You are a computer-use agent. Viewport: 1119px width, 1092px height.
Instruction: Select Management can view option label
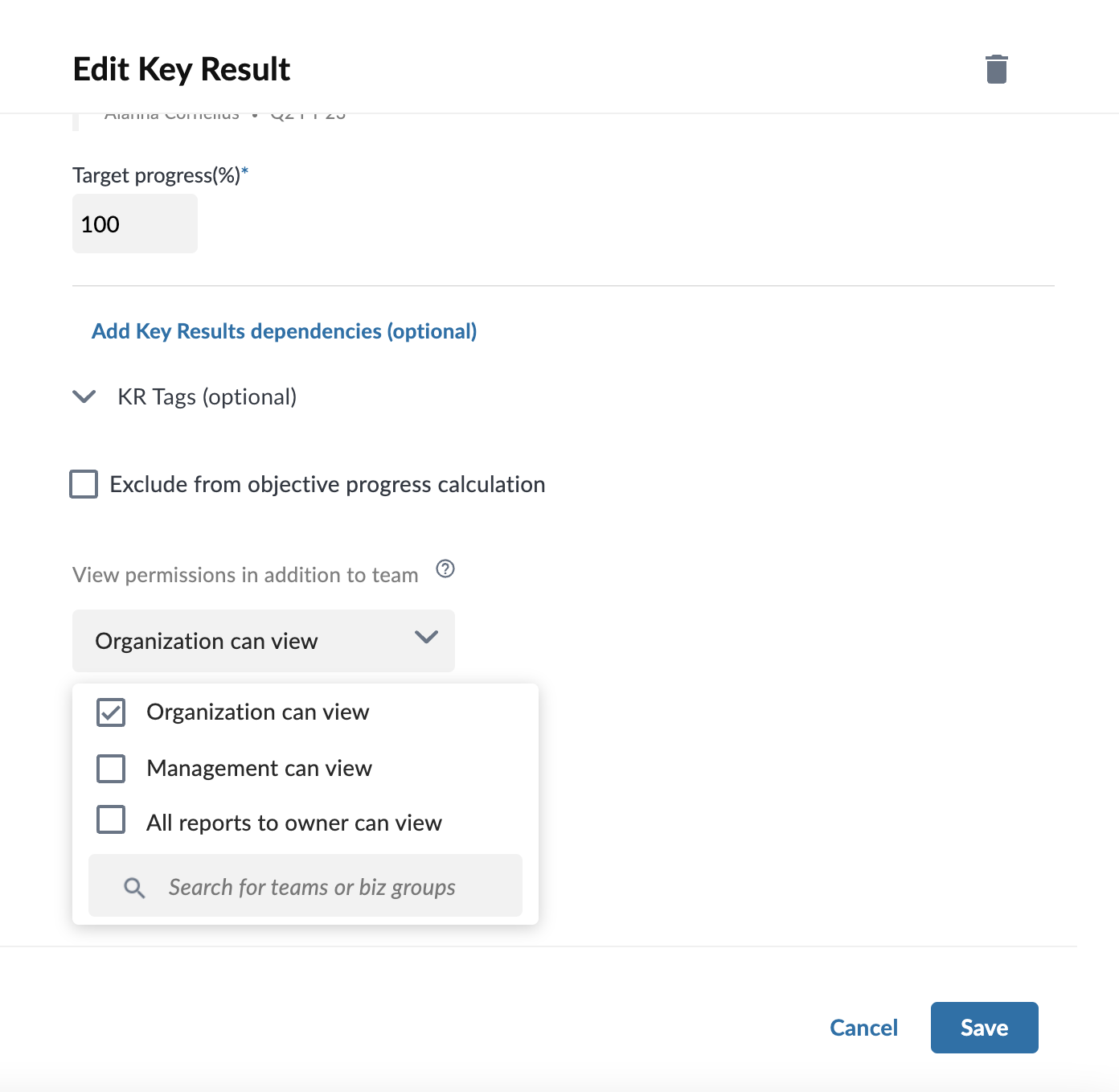click(260, 769)
